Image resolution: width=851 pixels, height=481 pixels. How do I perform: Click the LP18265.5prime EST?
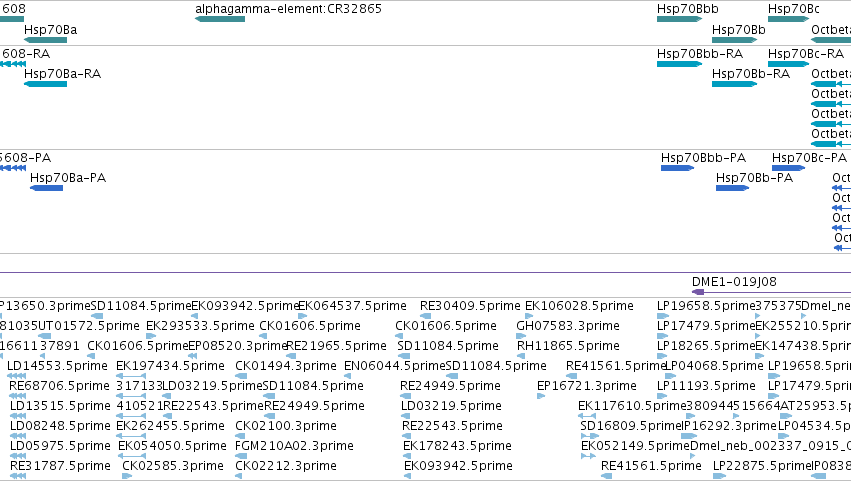click(x=662, y=356)
